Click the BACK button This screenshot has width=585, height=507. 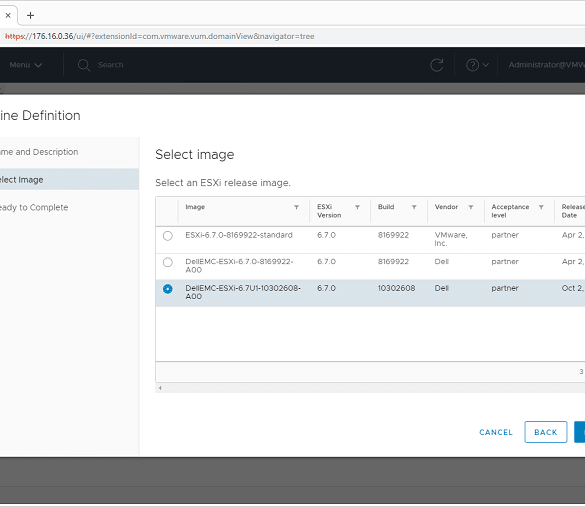545,432
